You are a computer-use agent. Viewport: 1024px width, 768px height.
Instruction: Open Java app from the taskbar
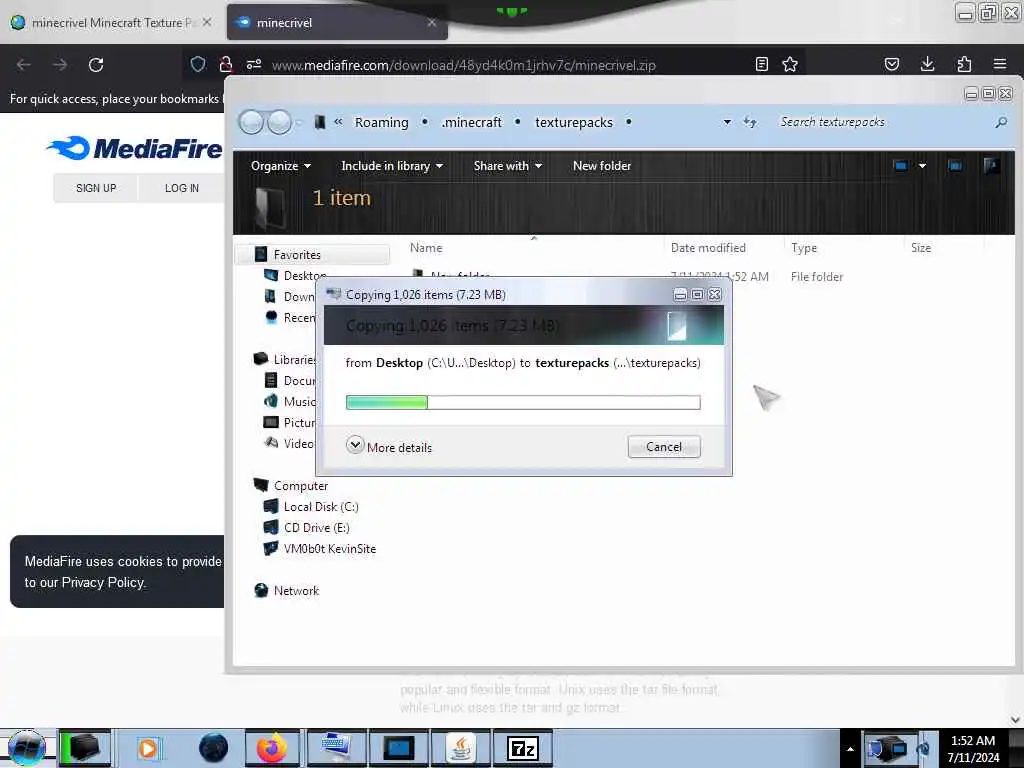point(461,748)
